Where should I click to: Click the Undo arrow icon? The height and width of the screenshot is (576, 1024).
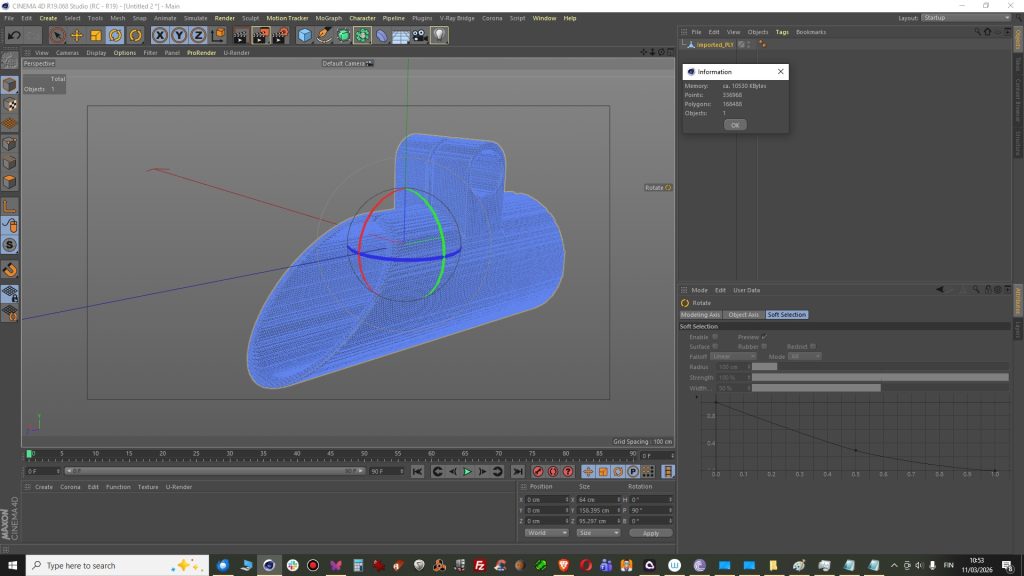click(14, 35)
